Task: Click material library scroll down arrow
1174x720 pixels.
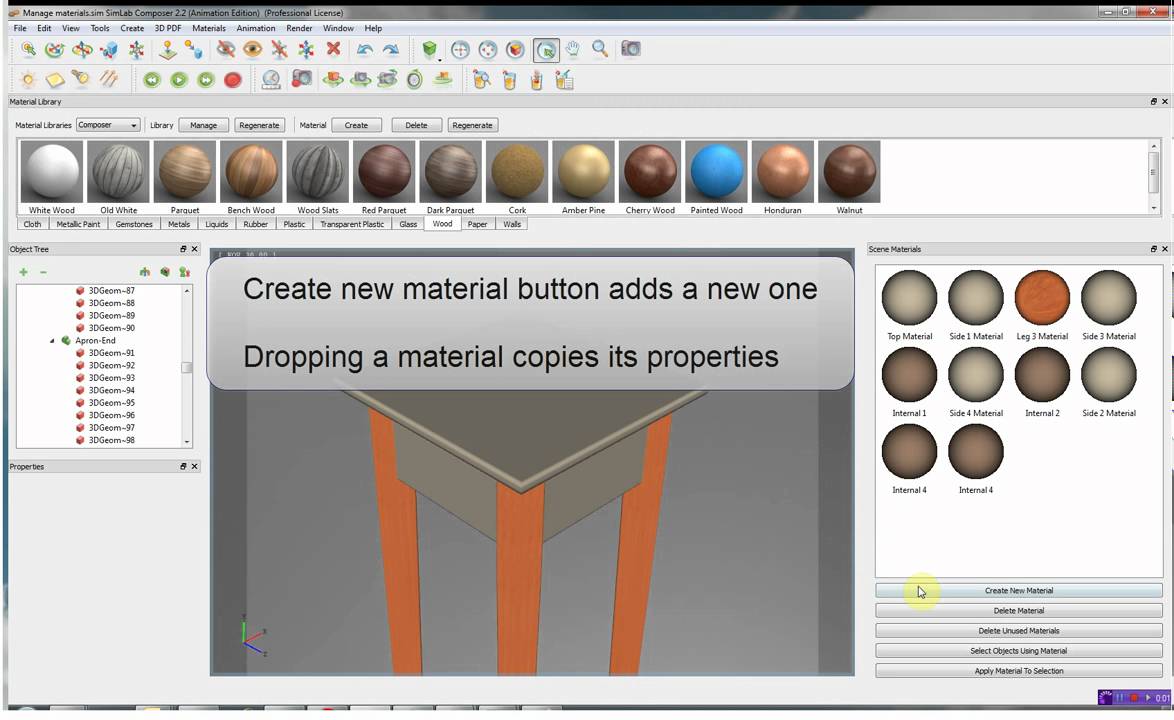Action: pyautogui.click(x=1154, y=207)
